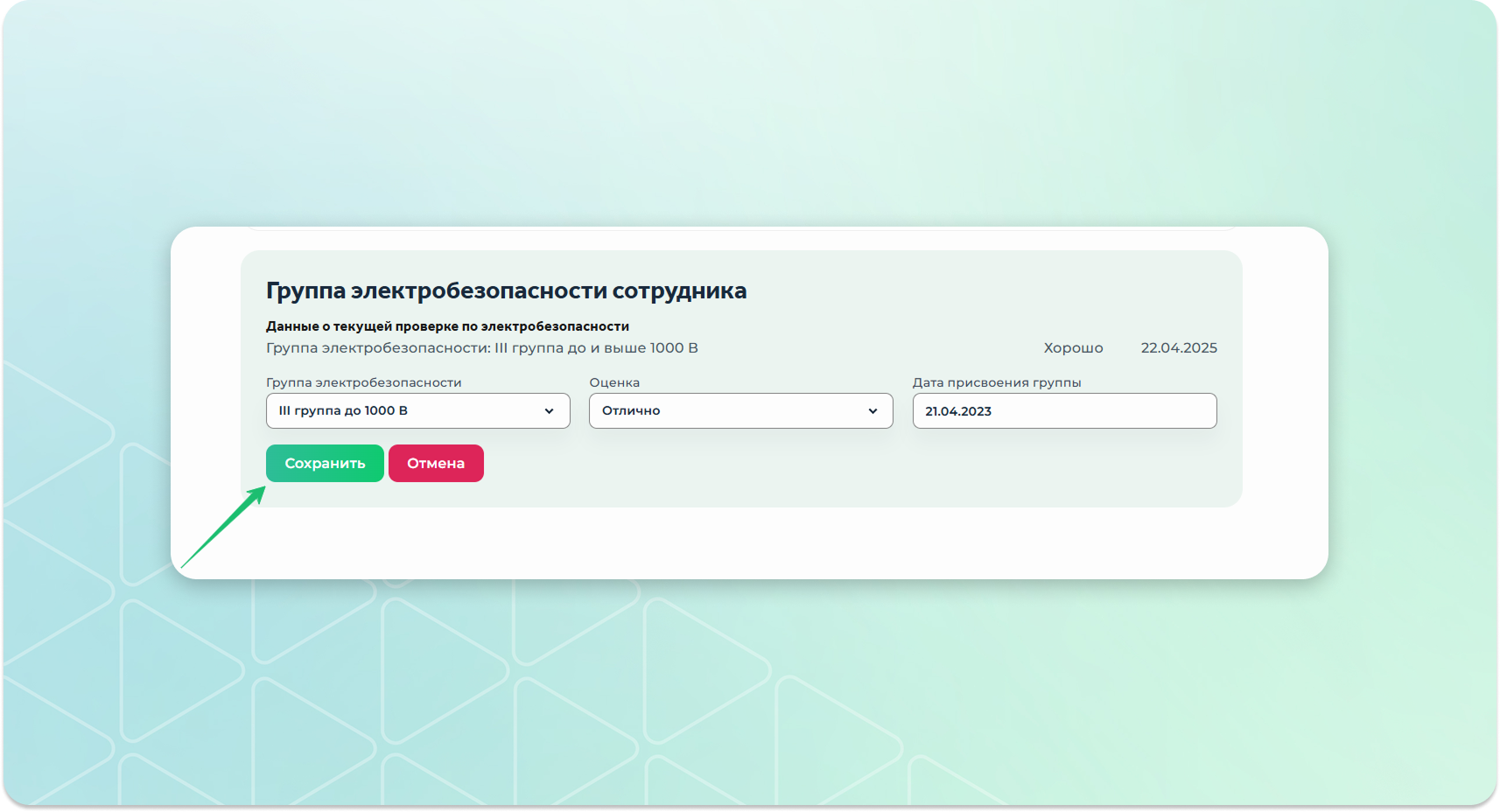Focus the Дата присвоения группы date field
Viewport: 1500px width, 812px height.
click(1064, 410)
